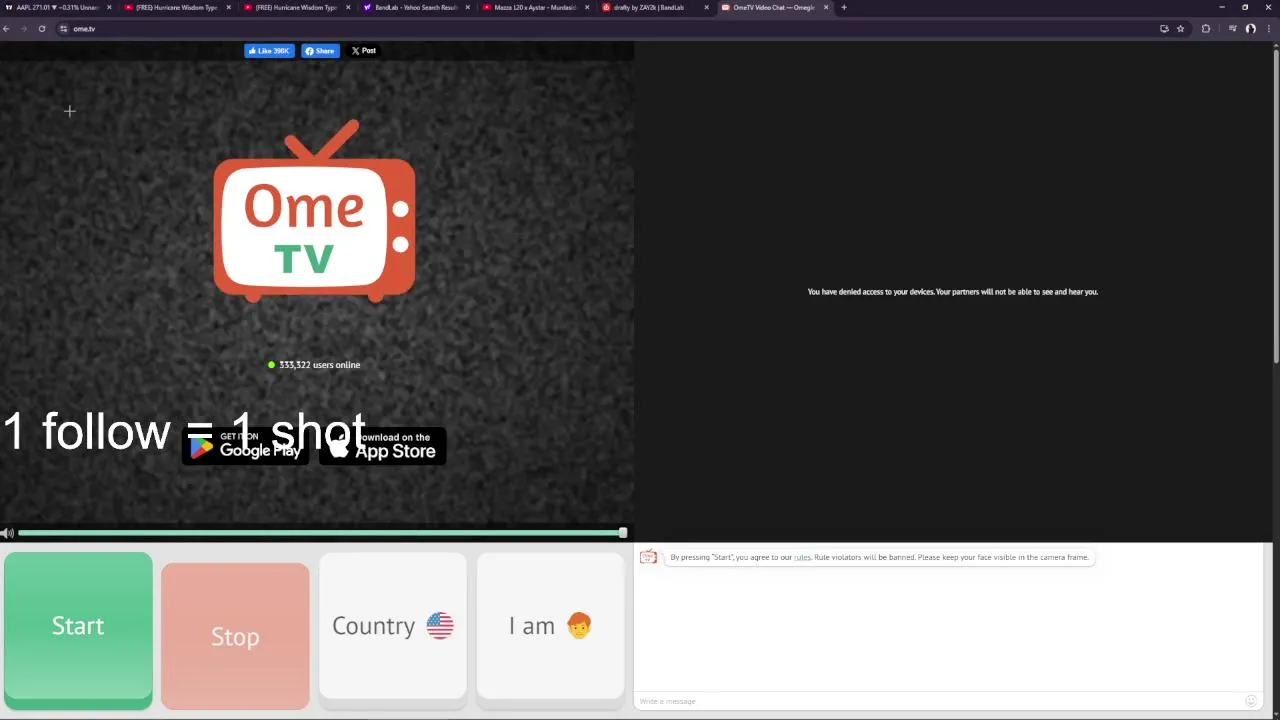
Task: Click the American flag icon
Action: click(x=440, y=626)
